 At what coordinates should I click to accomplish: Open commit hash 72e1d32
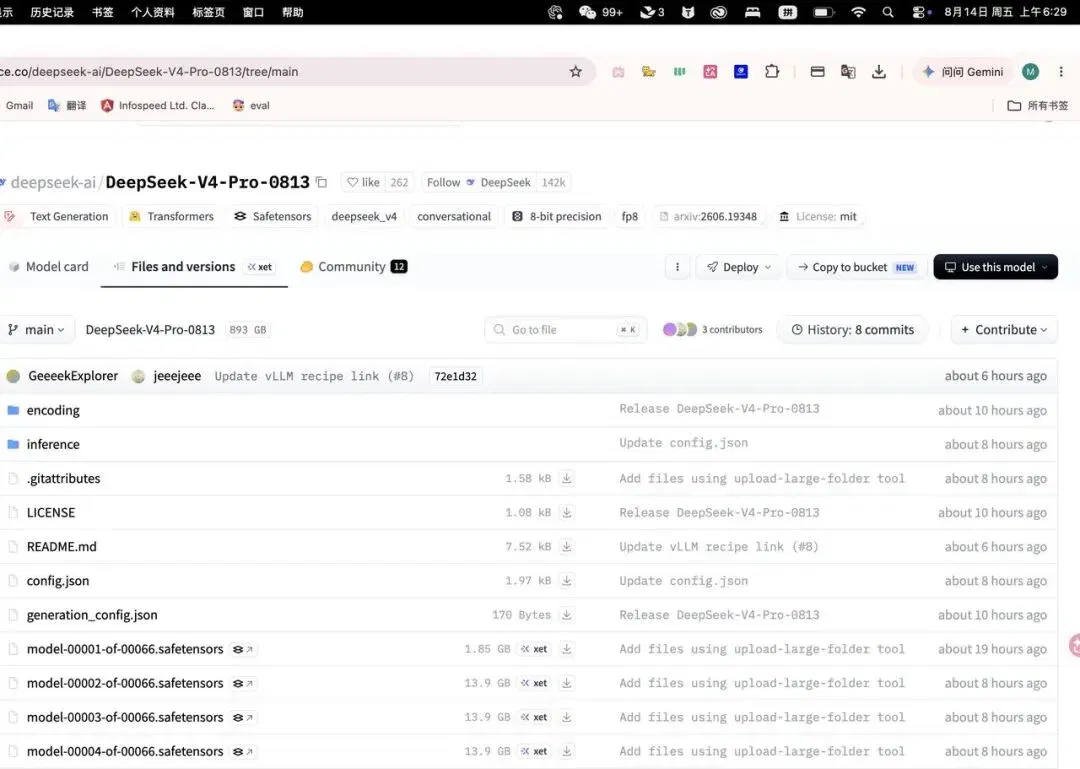(455, 376)
